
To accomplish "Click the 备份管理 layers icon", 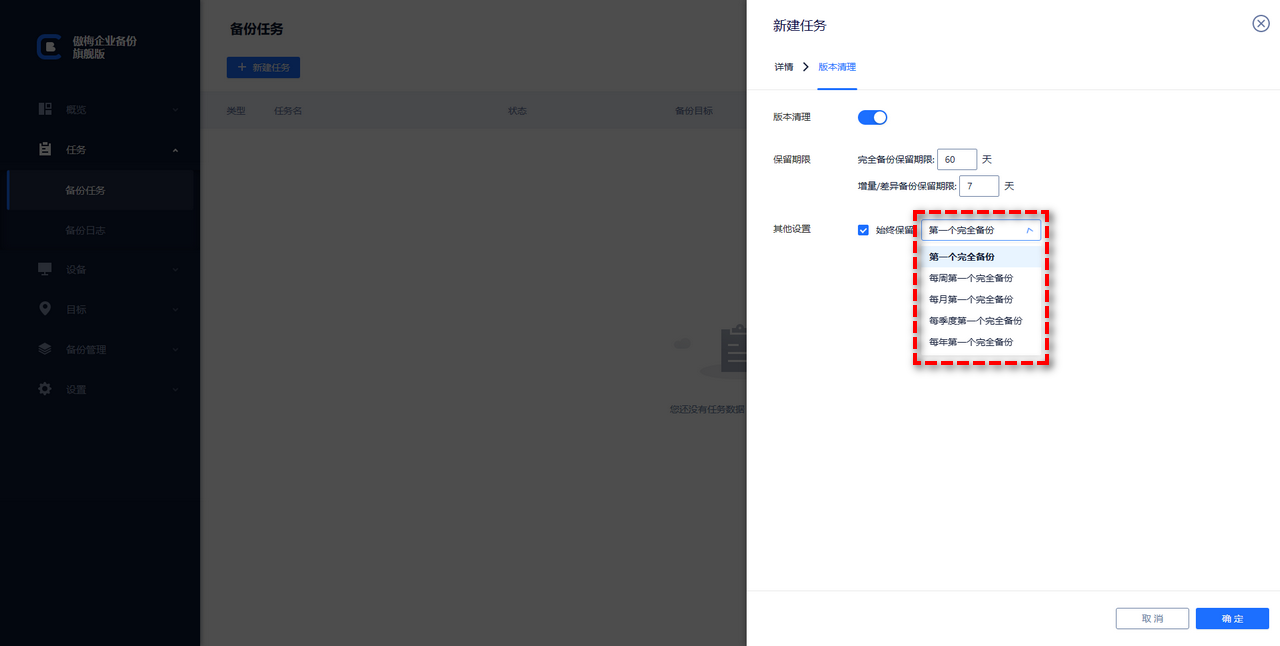I will pyautogui.click(x=45, y=349).
